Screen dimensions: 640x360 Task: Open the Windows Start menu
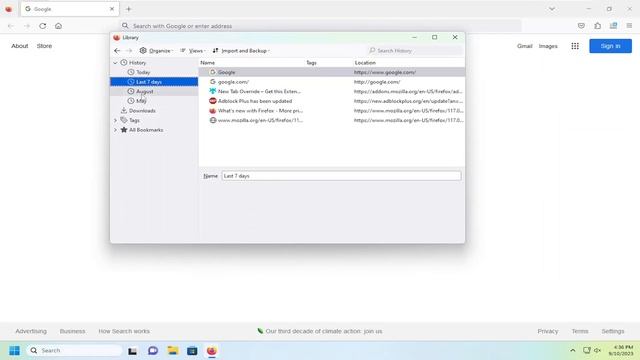click(x=14, y=351)
